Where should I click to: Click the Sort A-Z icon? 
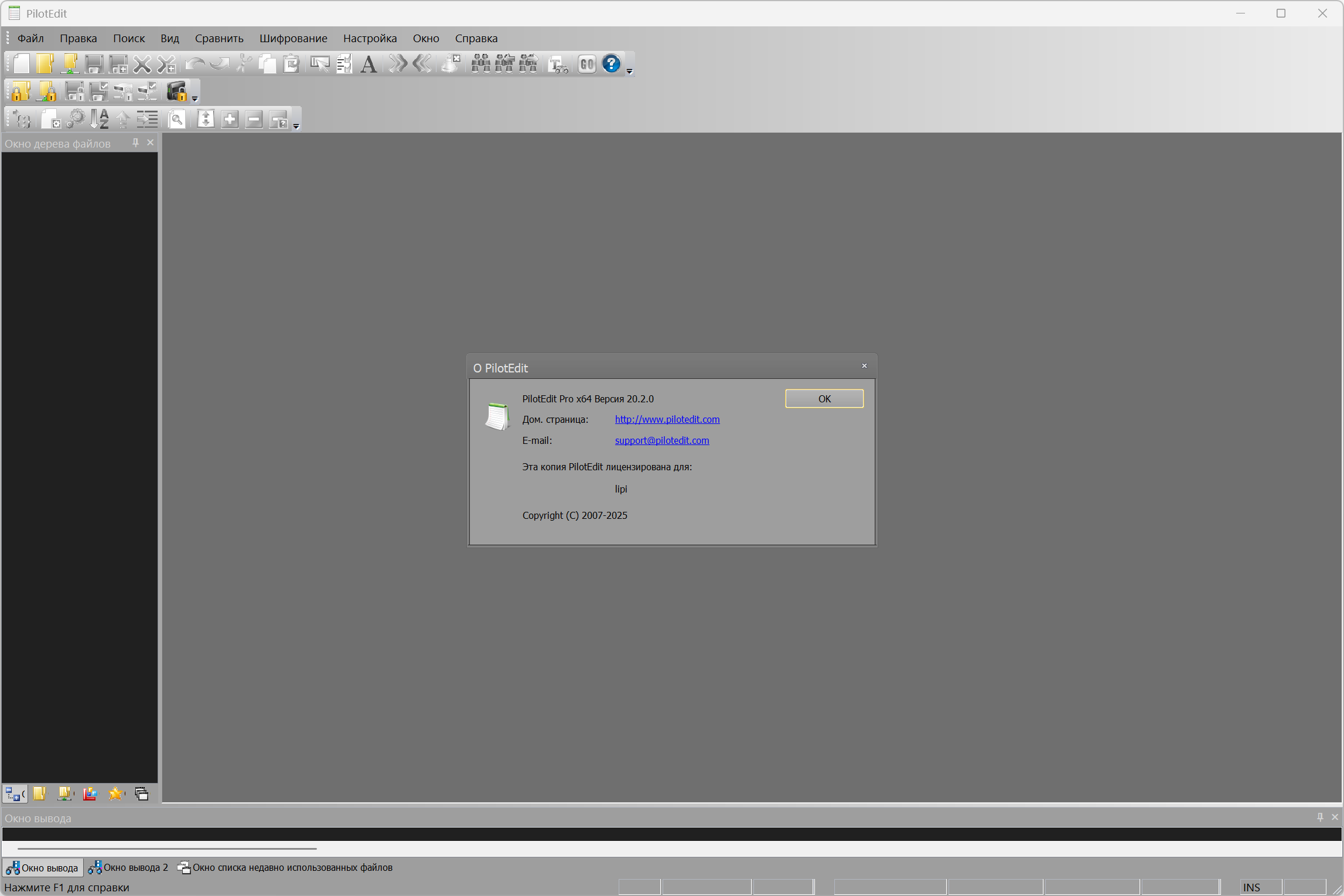point(99,119)
